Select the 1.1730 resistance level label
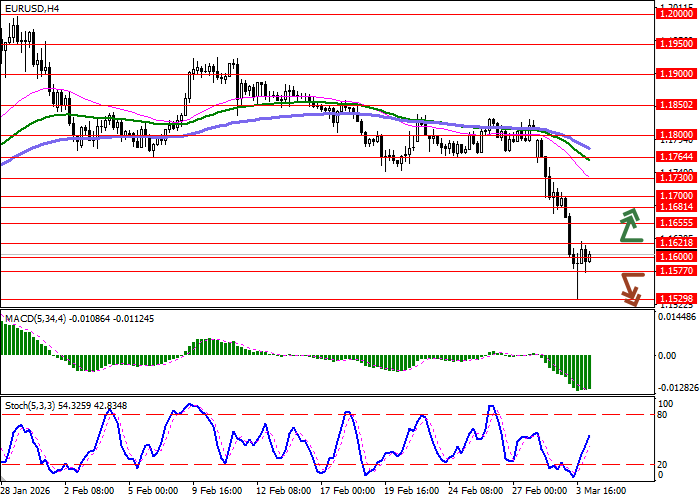Viewport: 700px width, 500px height. pyautogui.click(x=676, y=177)
